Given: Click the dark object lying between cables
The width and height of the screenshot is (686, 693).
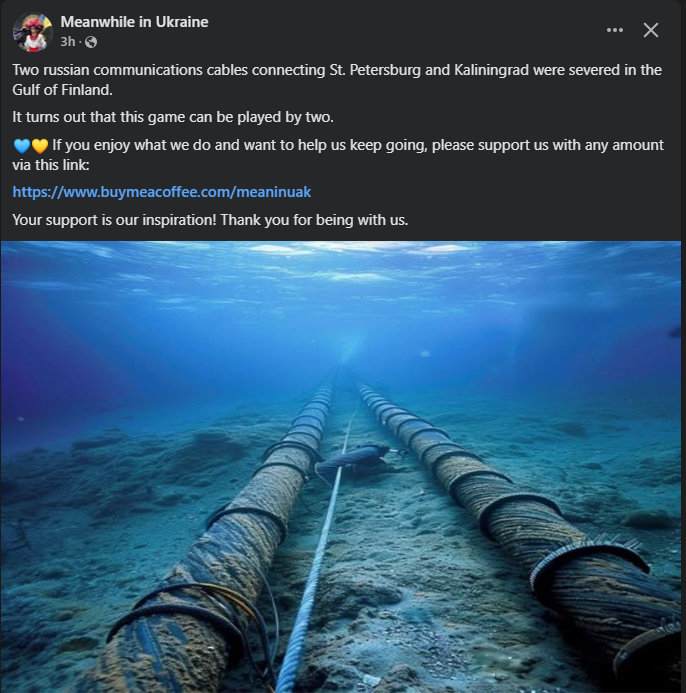Looking at the screenshot, I should [x=354, y=460].
